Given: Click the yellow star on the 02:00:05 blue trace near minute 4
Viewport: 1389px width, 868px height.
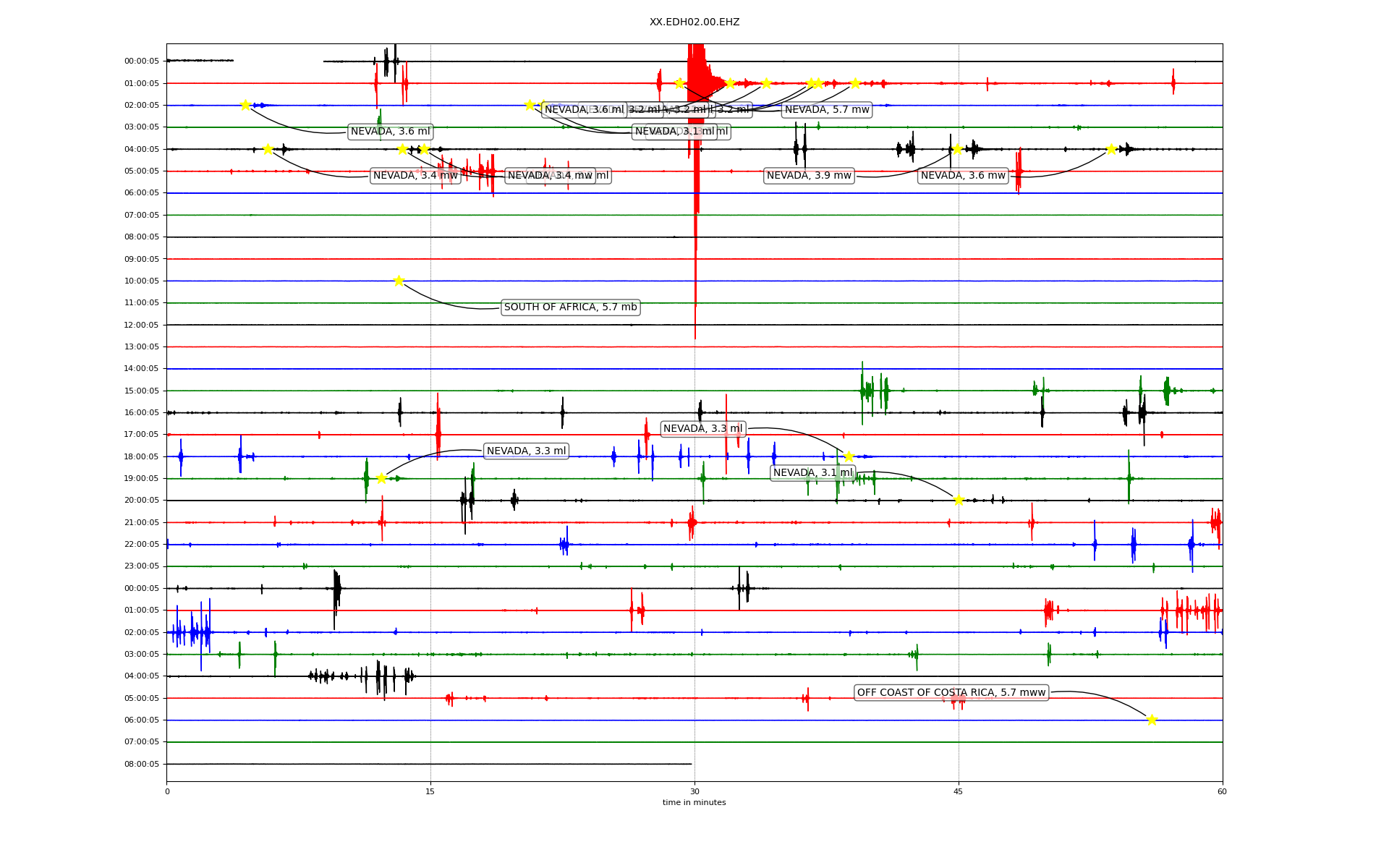Looking at the screenshot, I should 245,105.
